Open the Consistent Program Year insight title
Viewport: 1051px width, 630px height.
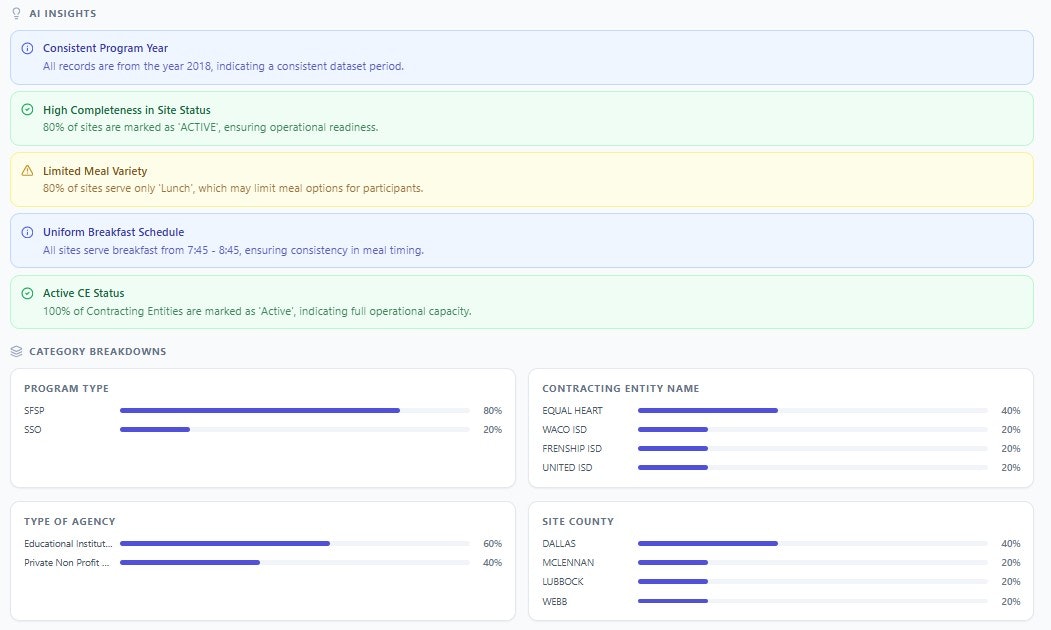coord(105,48)
